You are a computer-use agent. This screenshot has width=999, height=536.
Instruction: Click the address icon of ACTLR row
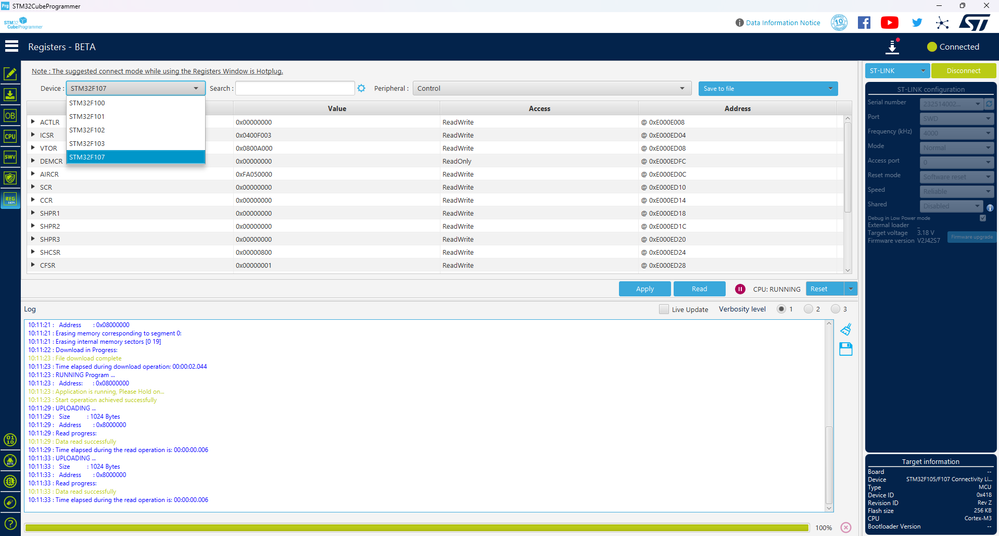tap(643, 122)
